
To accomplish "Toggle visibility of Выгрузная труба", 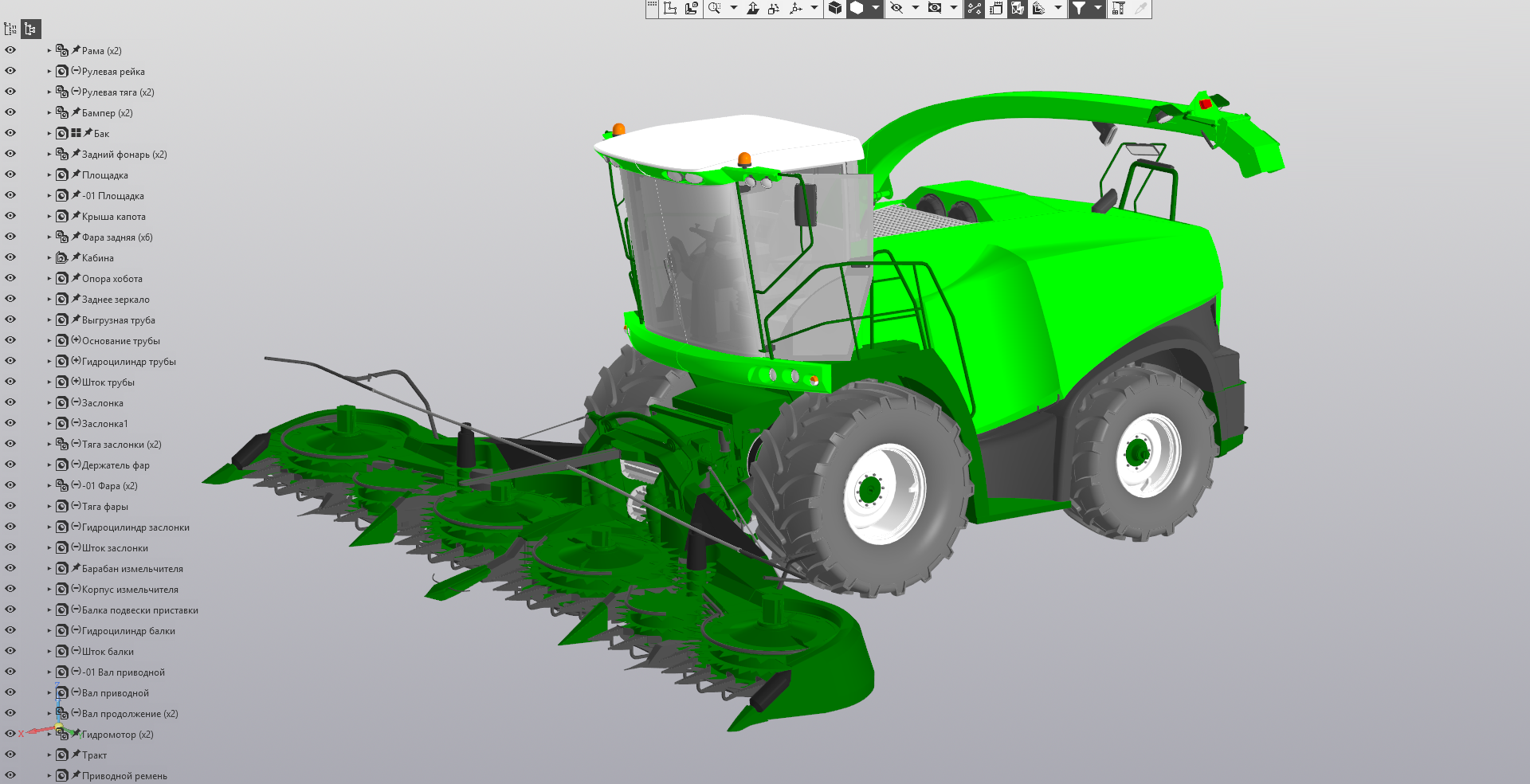I will click(x=10, y=319).
